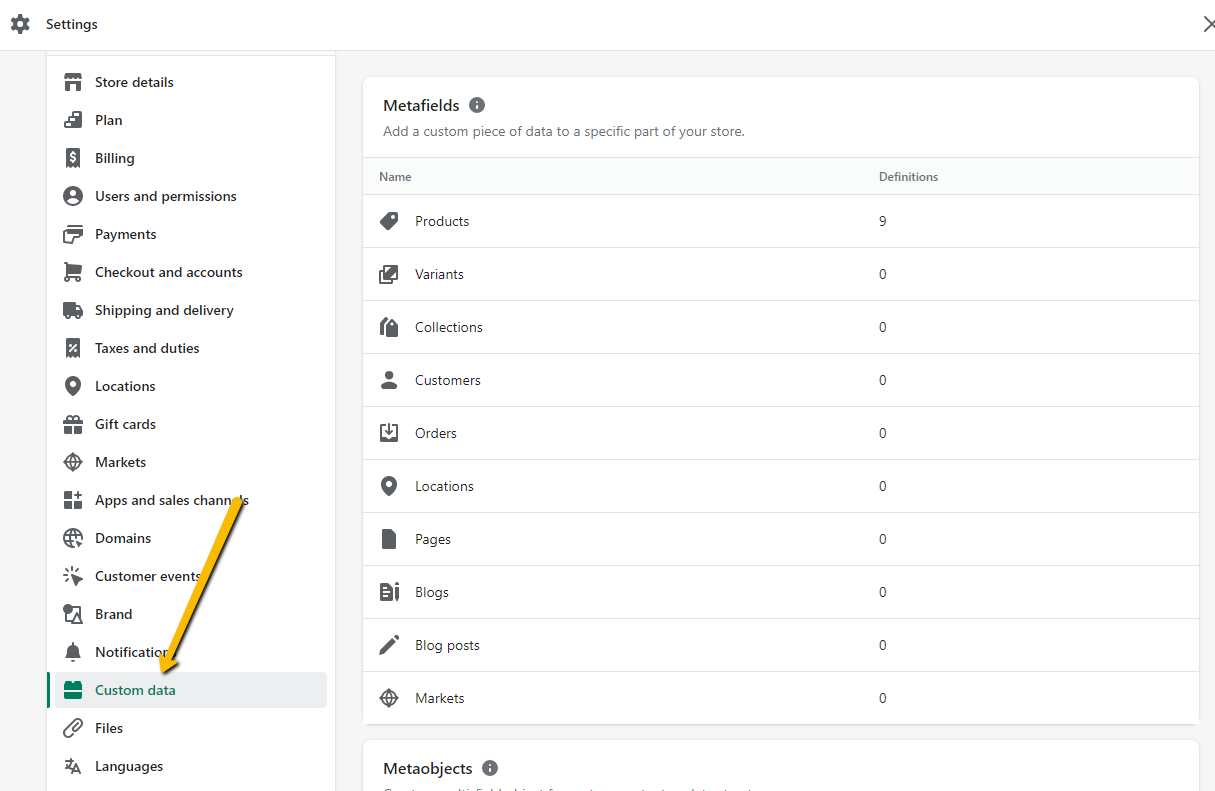Click the Orders inbox icon
1215x791 pixels.
pyautogui.click(x=389, y=433)
